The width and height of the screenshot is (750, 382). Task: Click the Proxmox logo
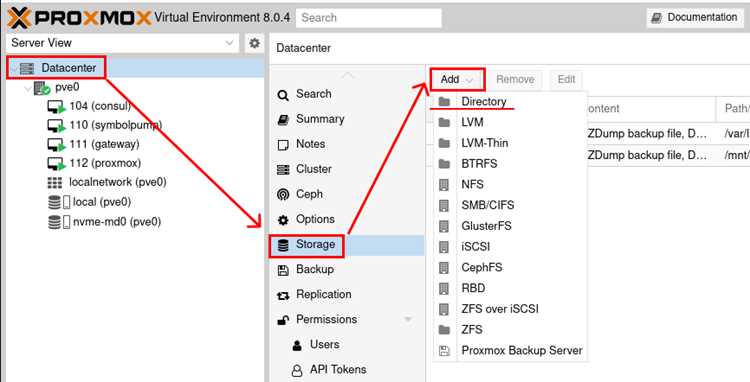[79, 18]
